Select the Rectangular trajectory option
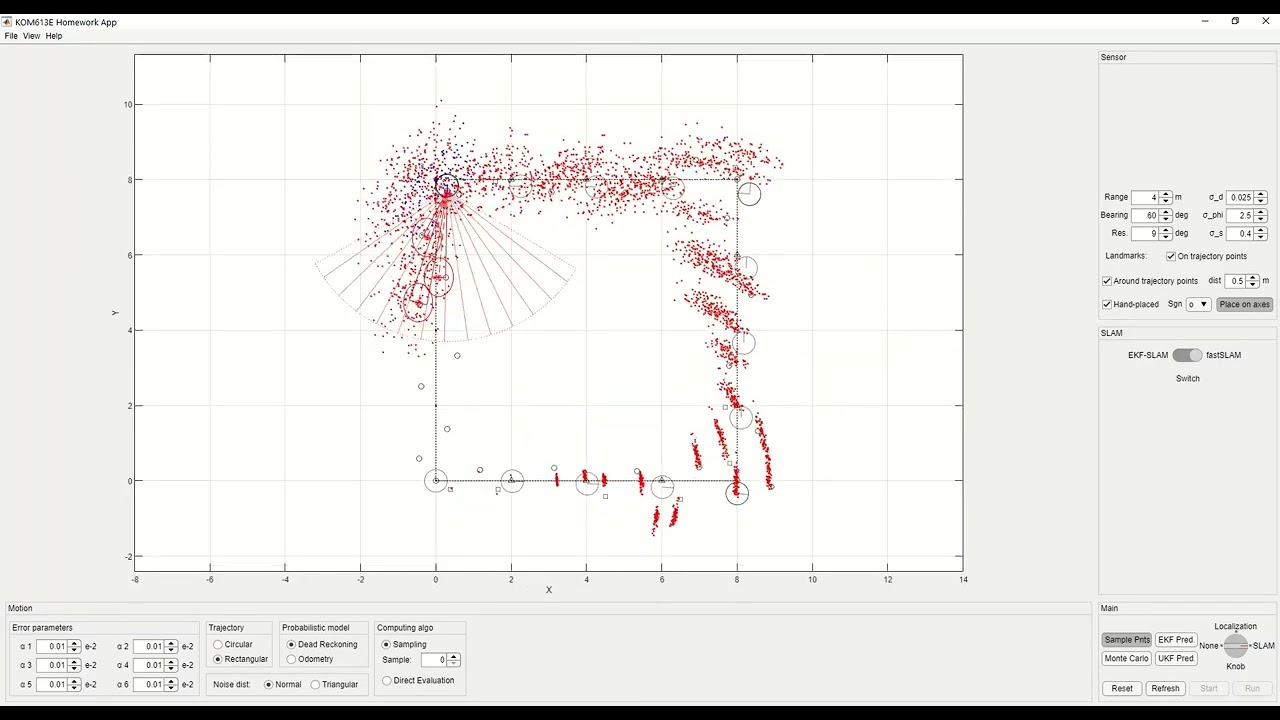The image size is (1280, 720). coord(241,660)
